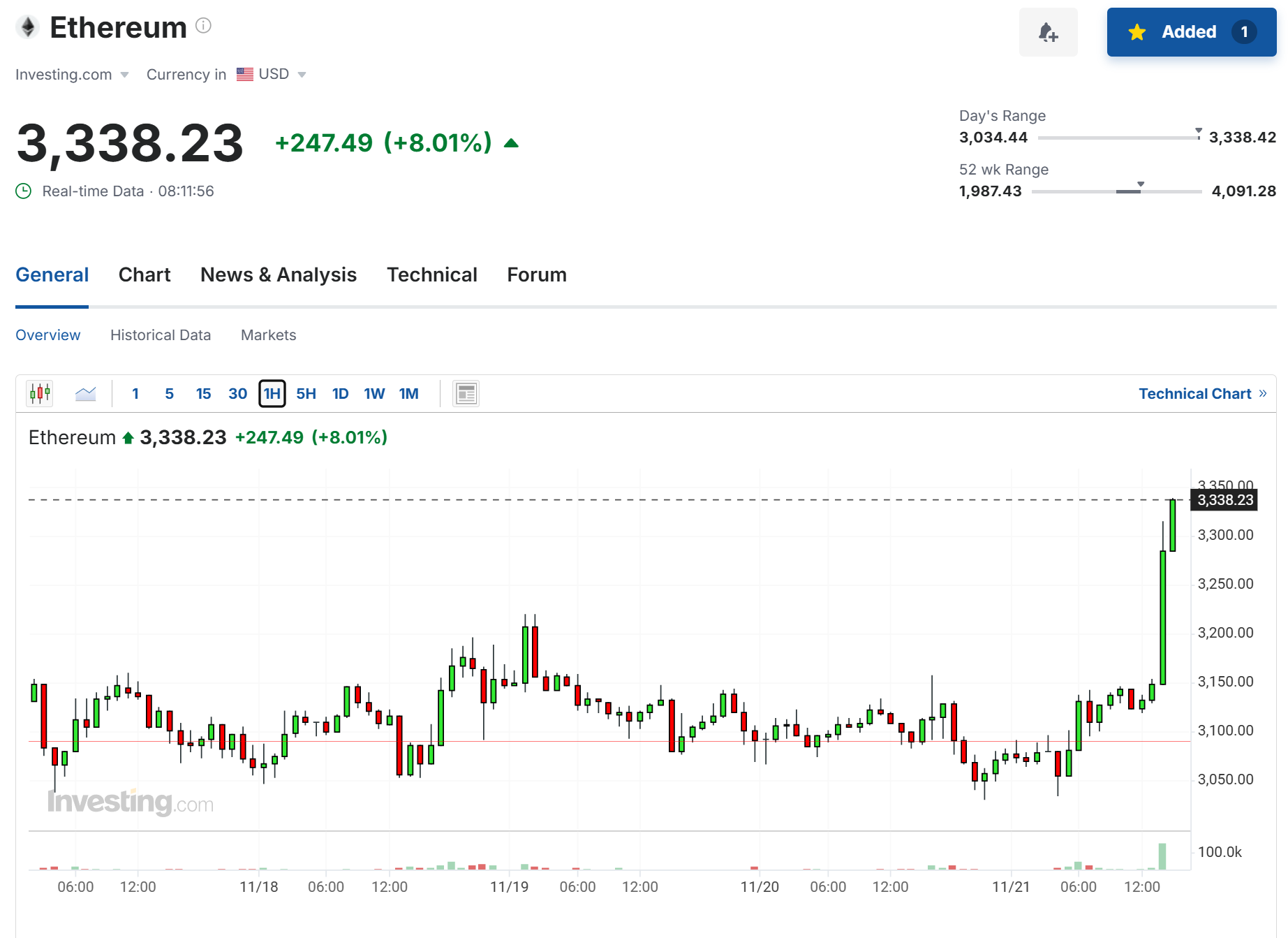Screen dimensions: 1288x938
Task: Toggle the Added watchlist star button
Action: [1192, 32]
